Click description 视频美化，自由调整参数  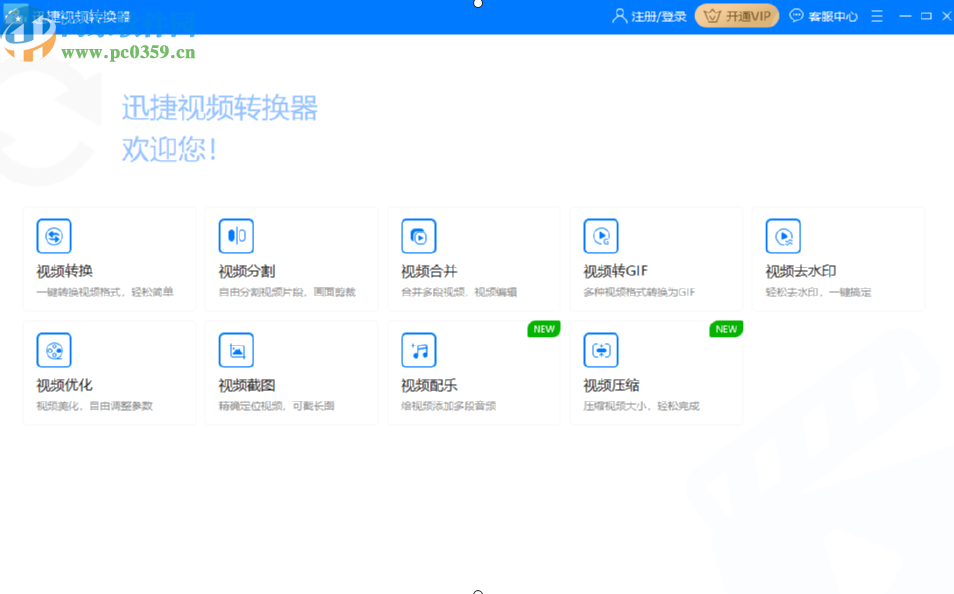(94, 406)
